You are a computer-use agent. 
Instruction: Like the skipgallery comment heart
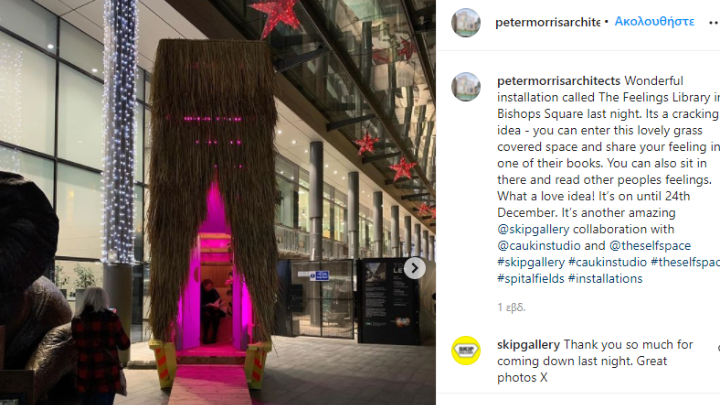(718, 349)
